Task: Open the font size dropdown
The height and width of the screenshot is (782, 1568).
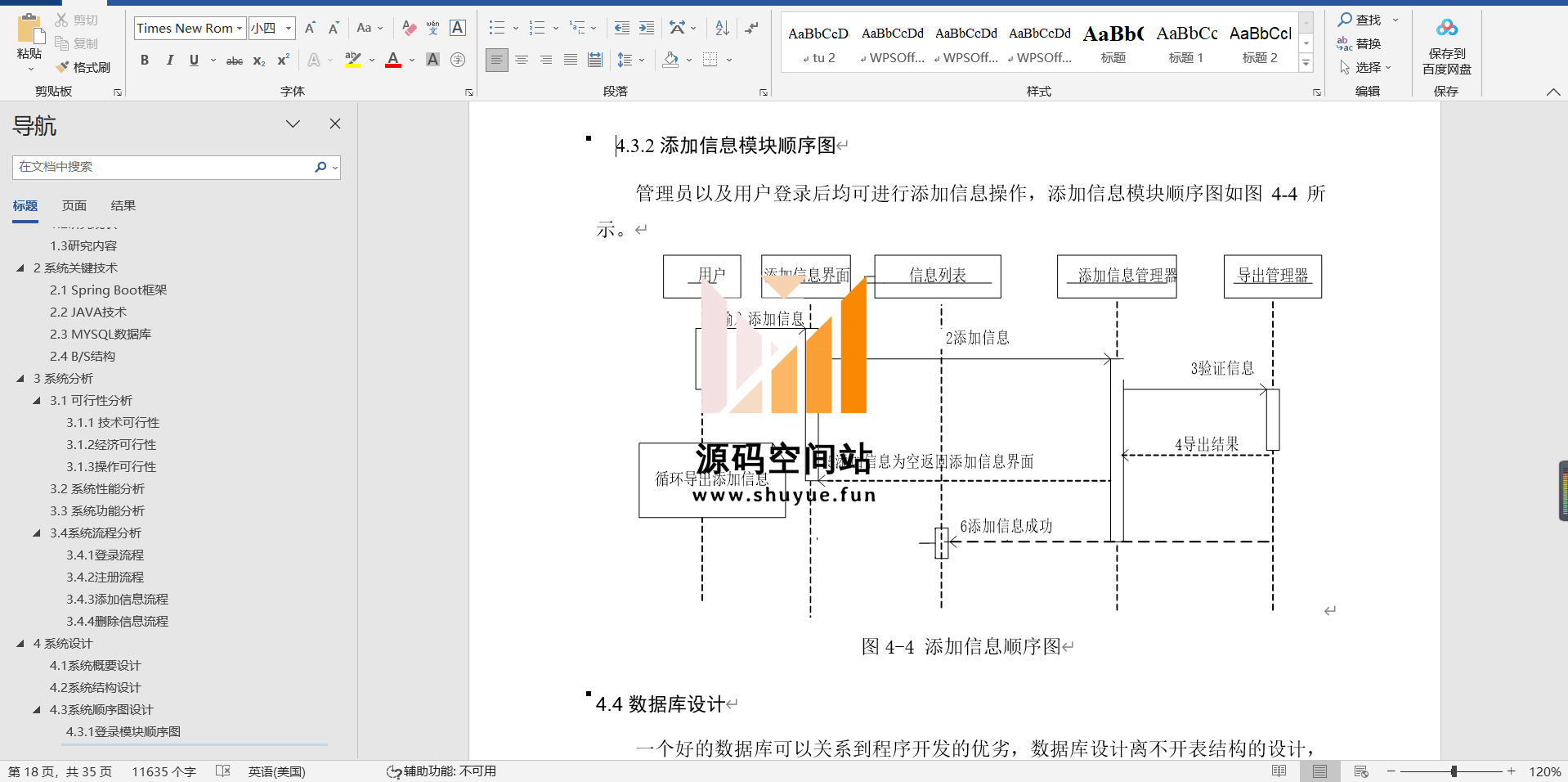Action: [x=288, y=29]
